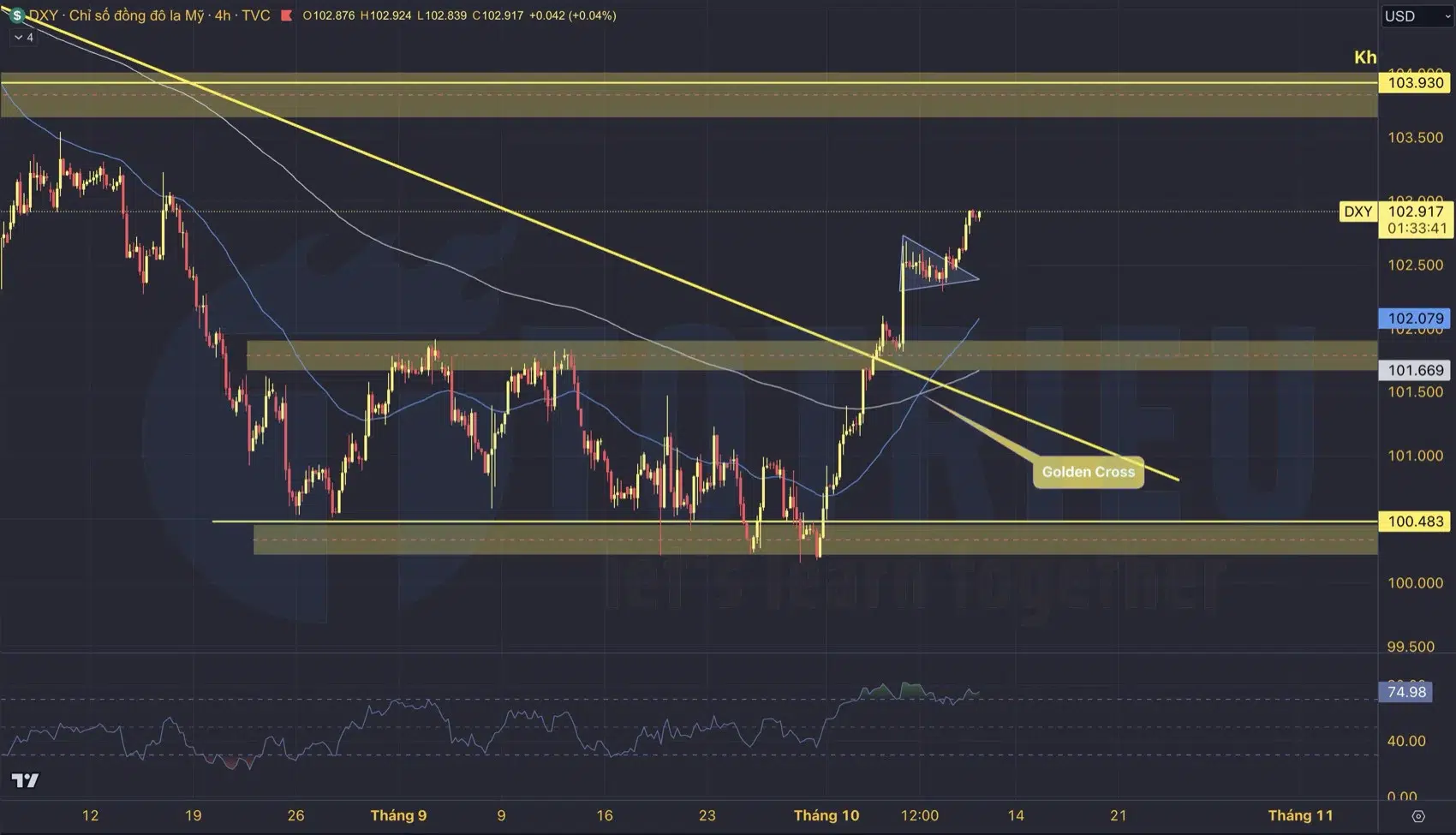
Task: Click the 26 date label on time axis
Action: tap(295, 815)
